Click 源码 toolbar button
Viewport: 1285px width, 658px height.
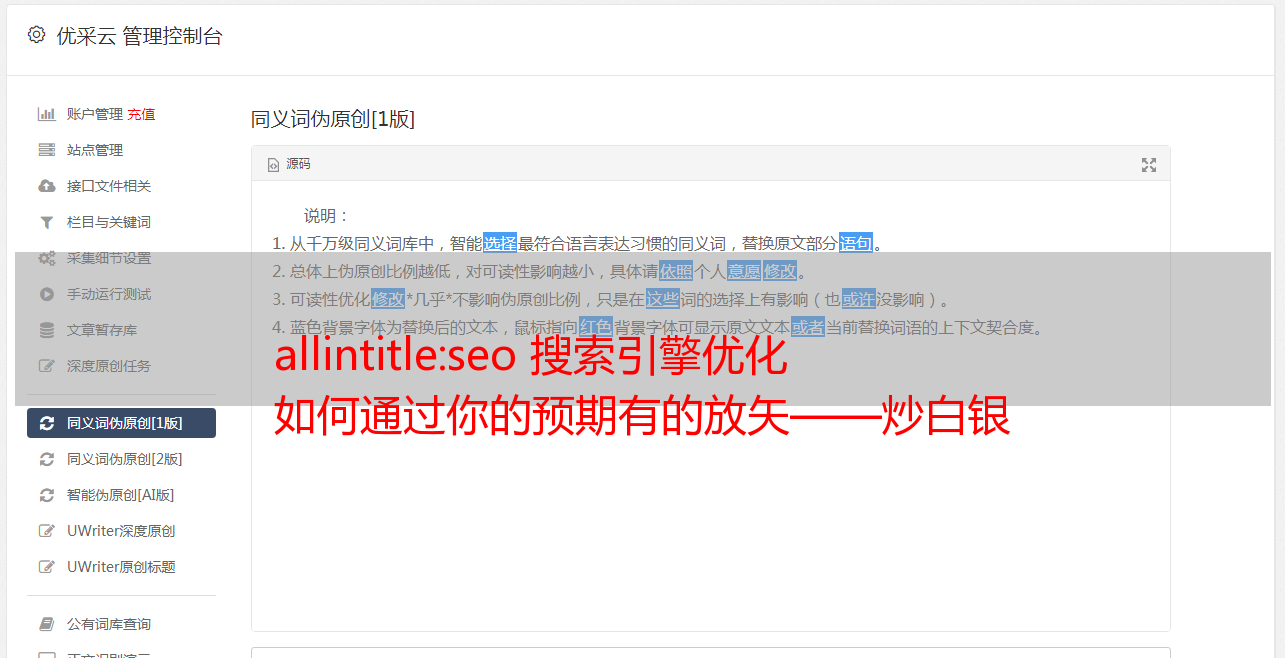[289, 164]
